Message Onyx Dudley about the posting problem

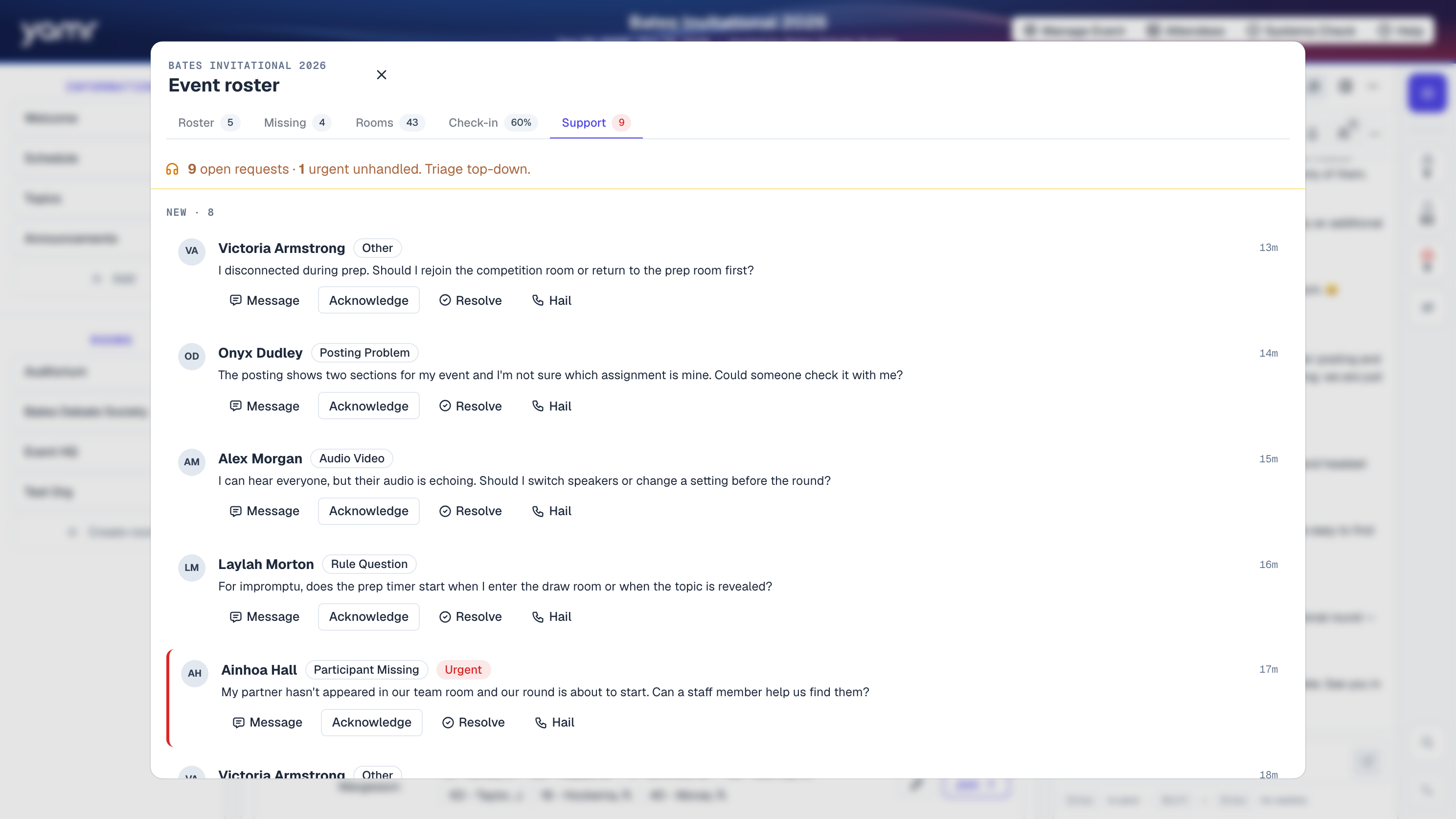(x=265, y=406)
